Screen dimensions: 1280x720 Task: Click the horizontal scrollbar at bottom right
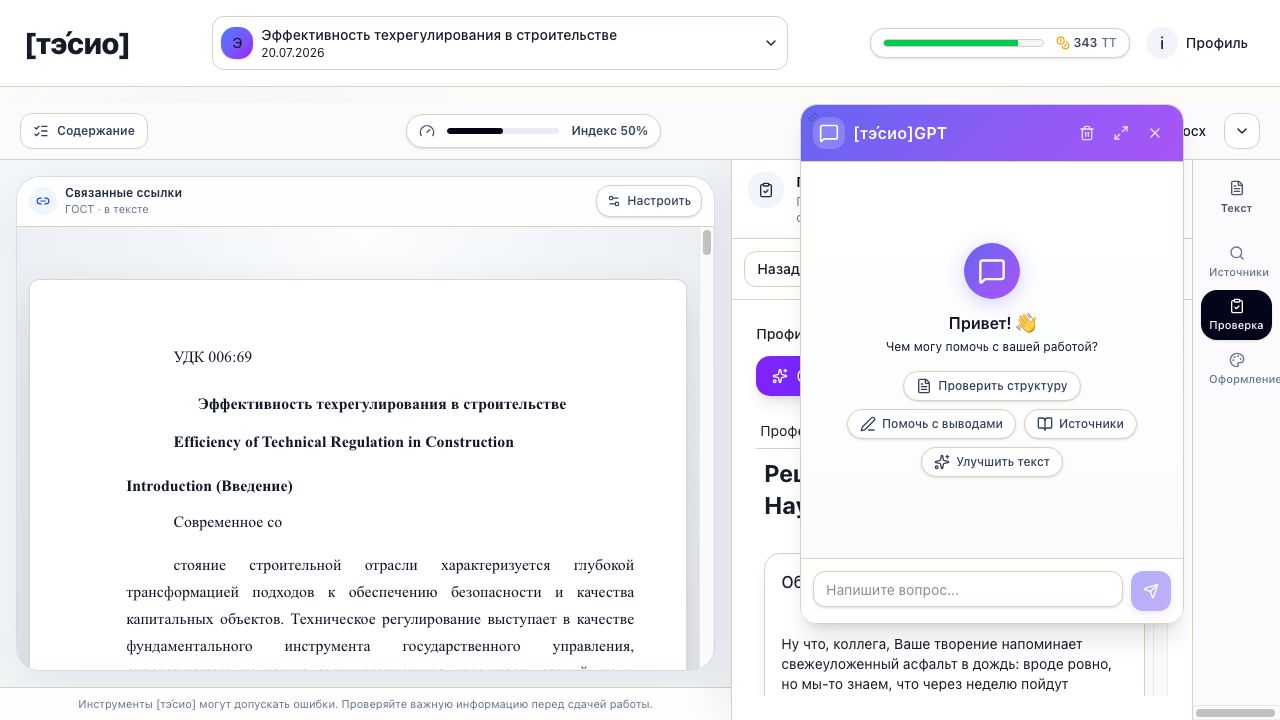(1235, 713)
